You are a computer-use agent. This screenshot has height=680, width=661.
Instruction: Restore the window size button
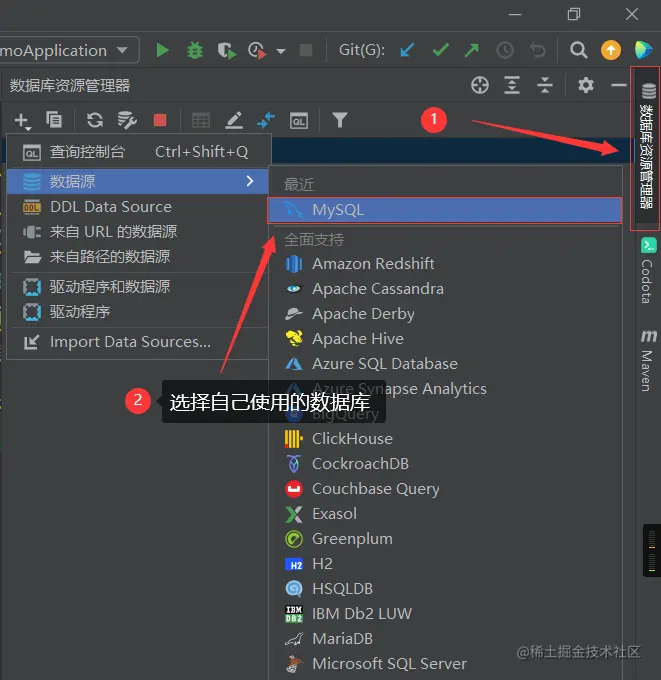pyautogui.click(x=574, y=14)
